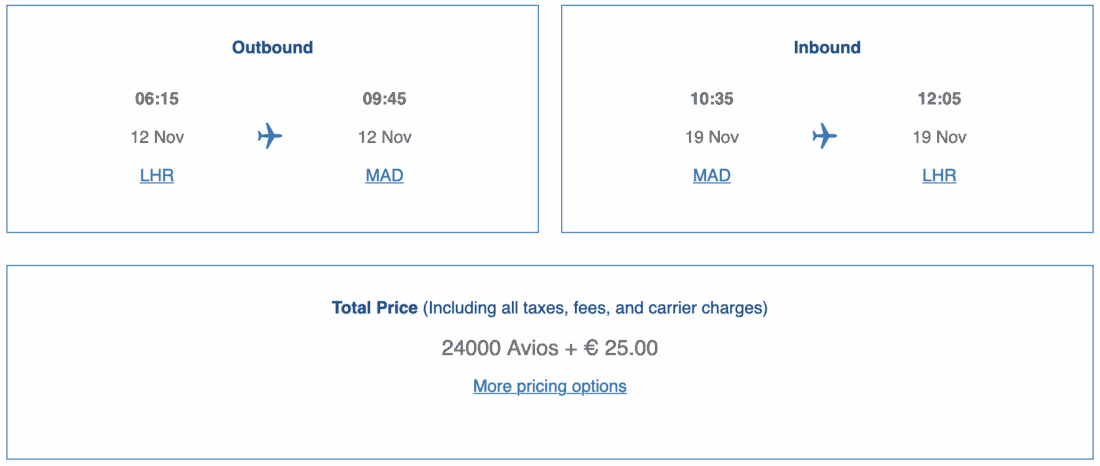The width and height of the screenshot is (1100, 466).
Task: Open the outbound departure LHR airport link
Action: pos(157,176)
